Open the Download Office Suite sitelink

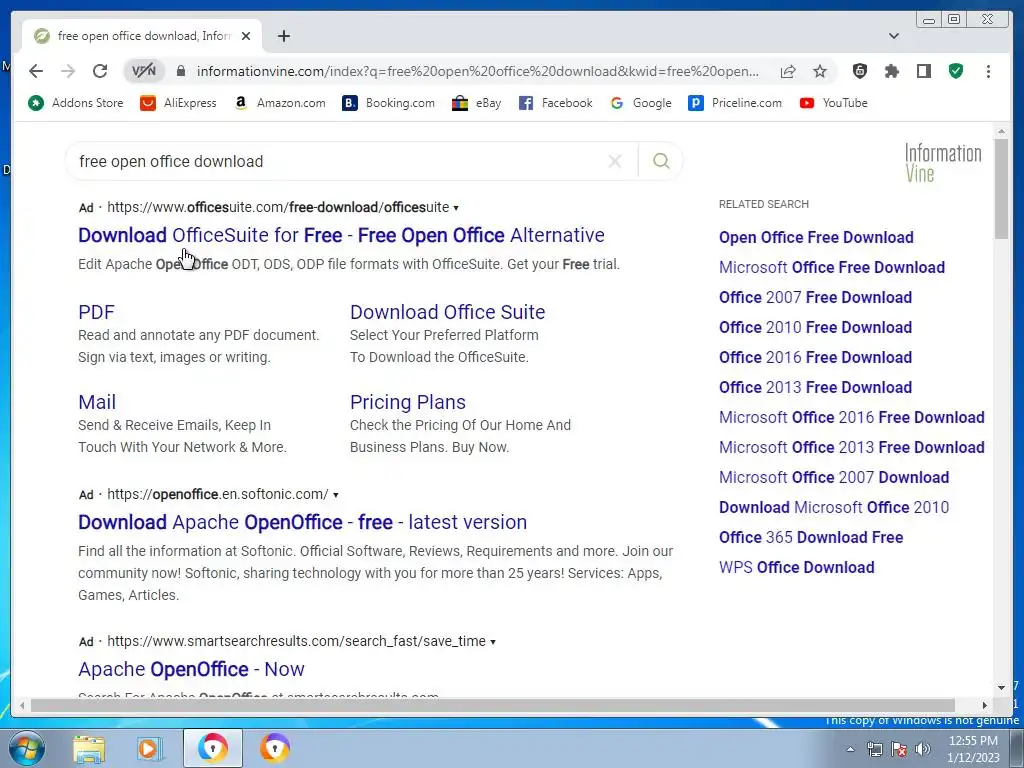point(447,312)
